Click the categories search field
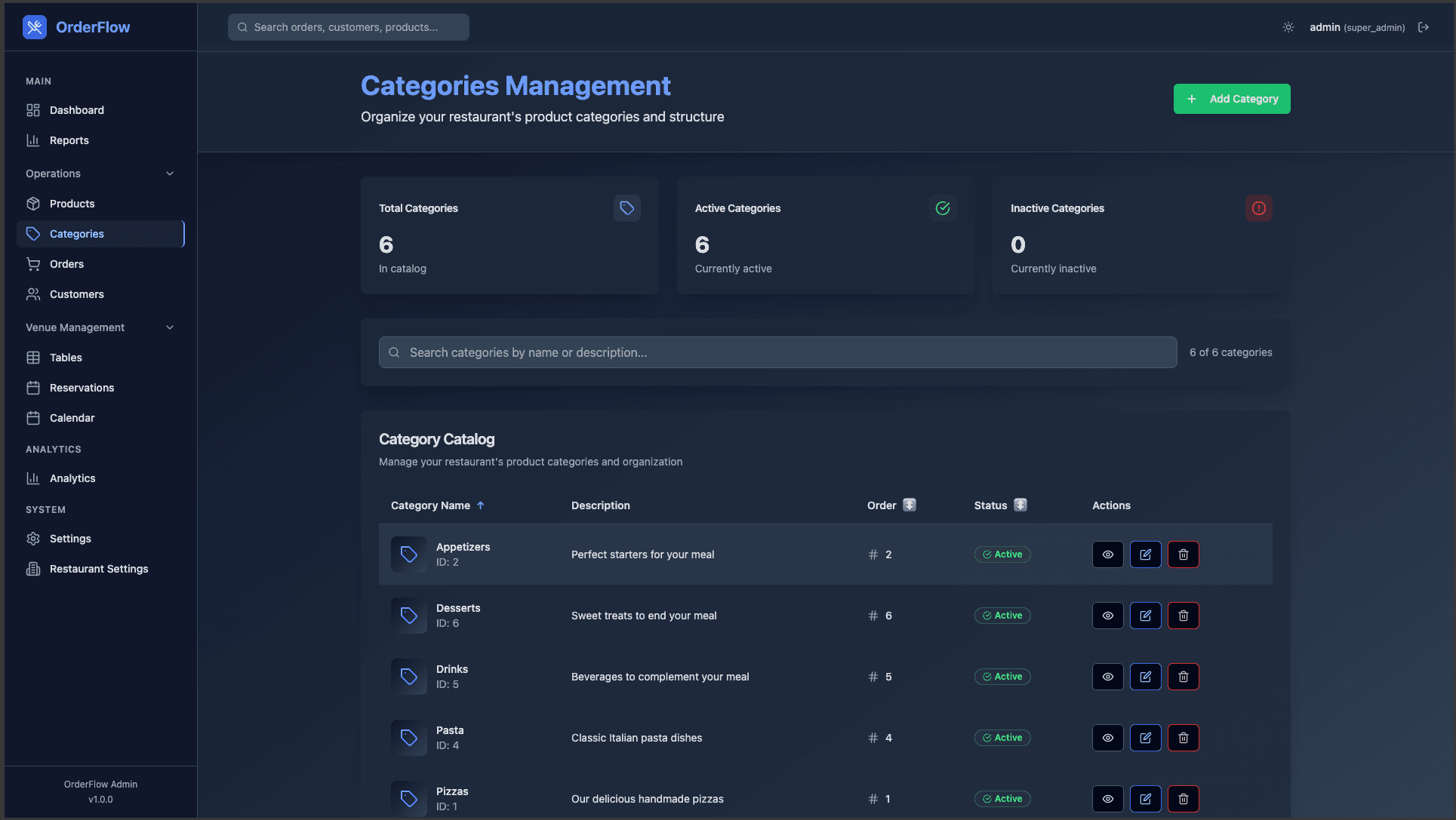Image resolution: width=1456 pixels, height=820 pixels. [777, 352]
